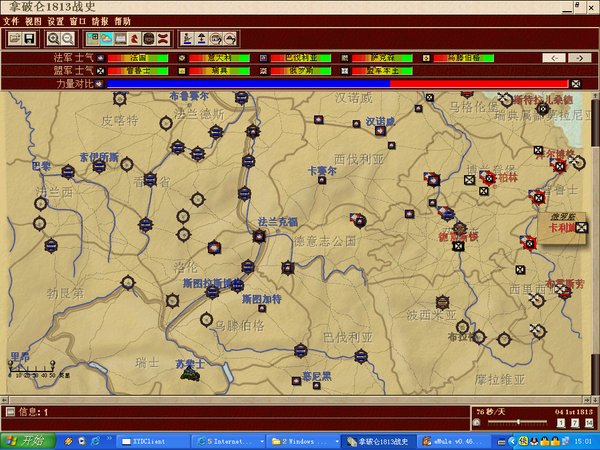The width and height of the screenshot is (600, 450).
Task: Click the left arrow morale scroll button
Action: [x=554, y=59]
